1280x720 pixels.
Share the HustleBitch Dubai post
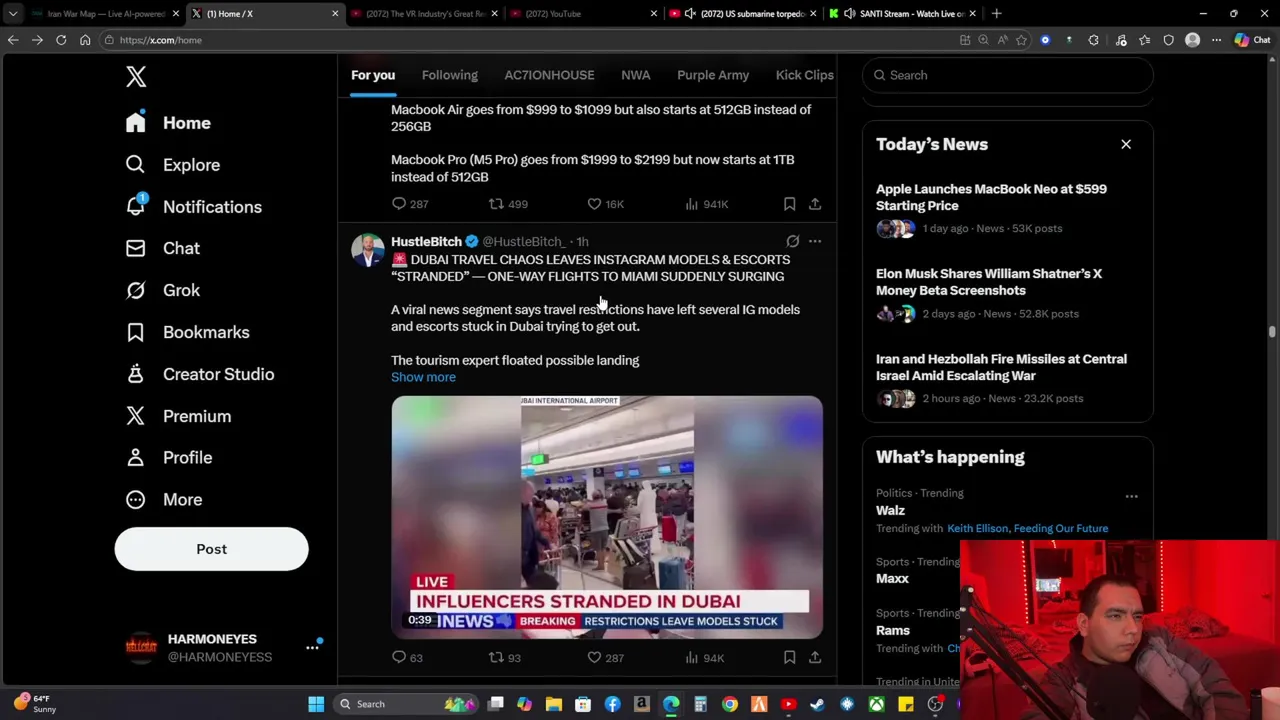815,657
